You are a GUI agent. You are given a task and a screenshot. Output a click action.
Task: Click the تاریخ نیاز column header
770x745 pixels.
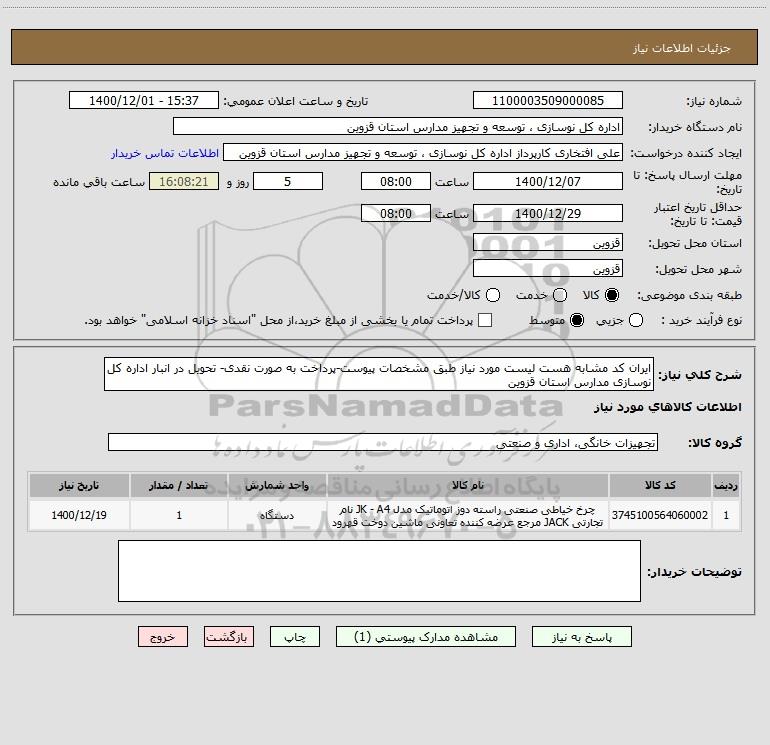79,485
